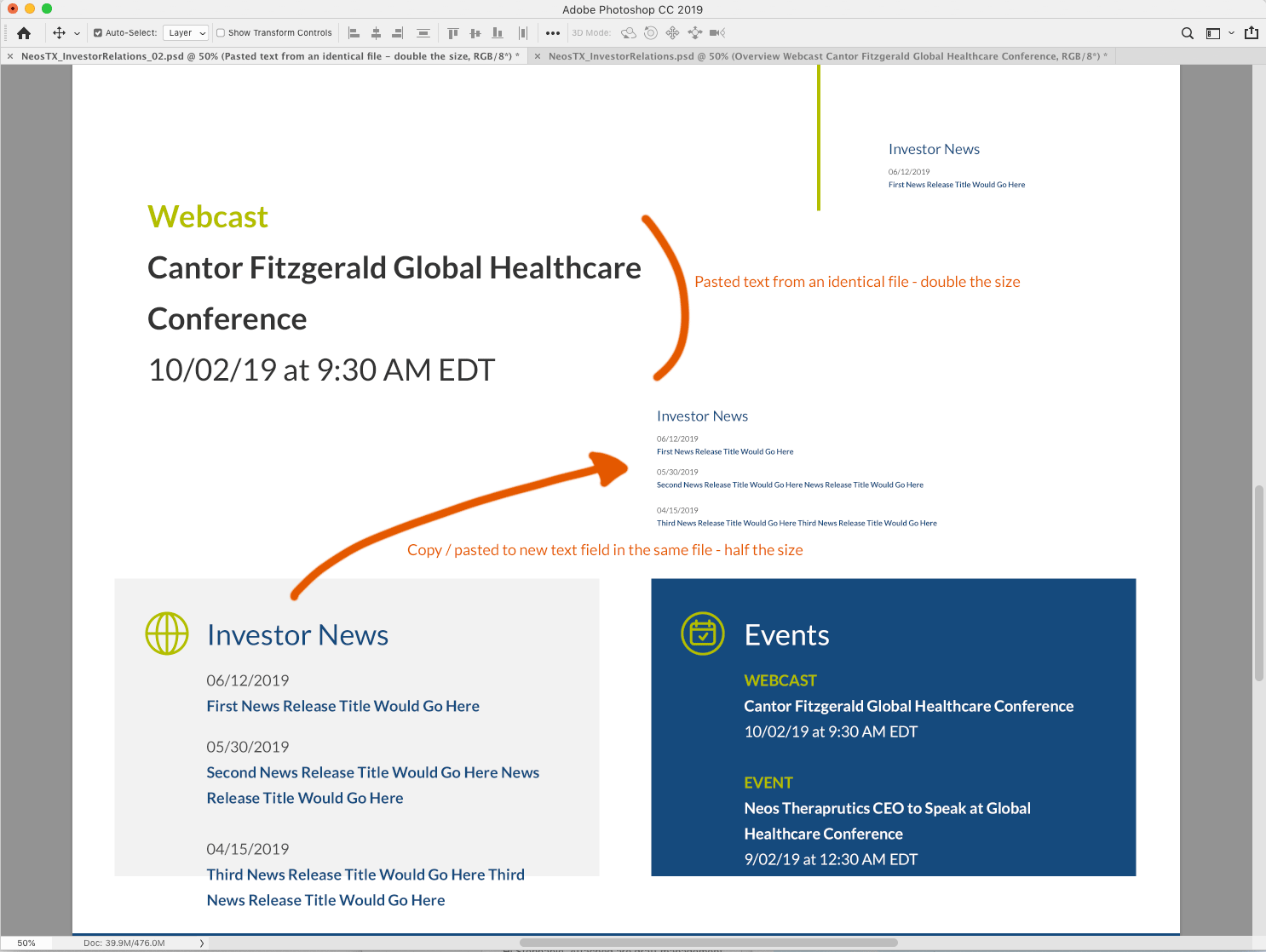Viewport: 1266px width, 952px height.
Task: Uncheck the Auto-Select checkbox
Action: (98, 33)
